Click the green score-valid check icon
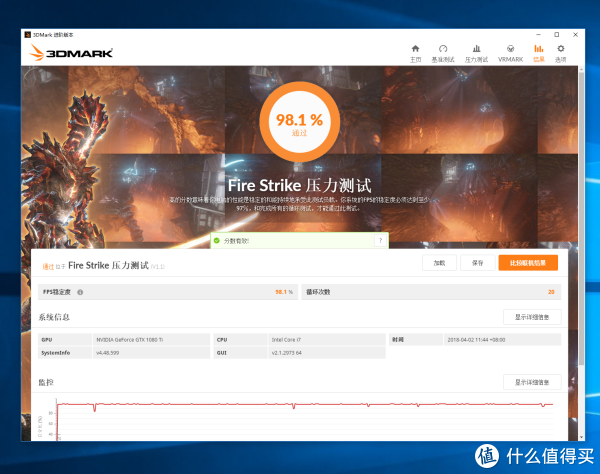600x474 pixels. point(217,241)
